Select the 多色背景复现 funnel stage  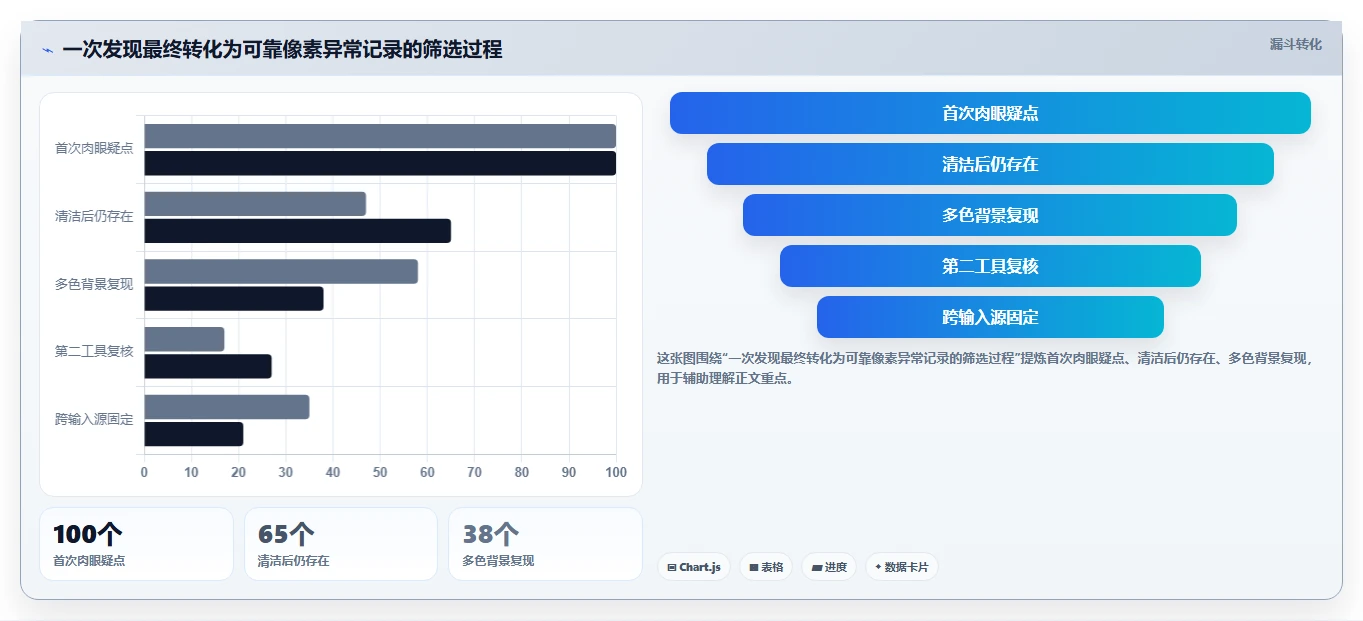click(x=990, y=215)
